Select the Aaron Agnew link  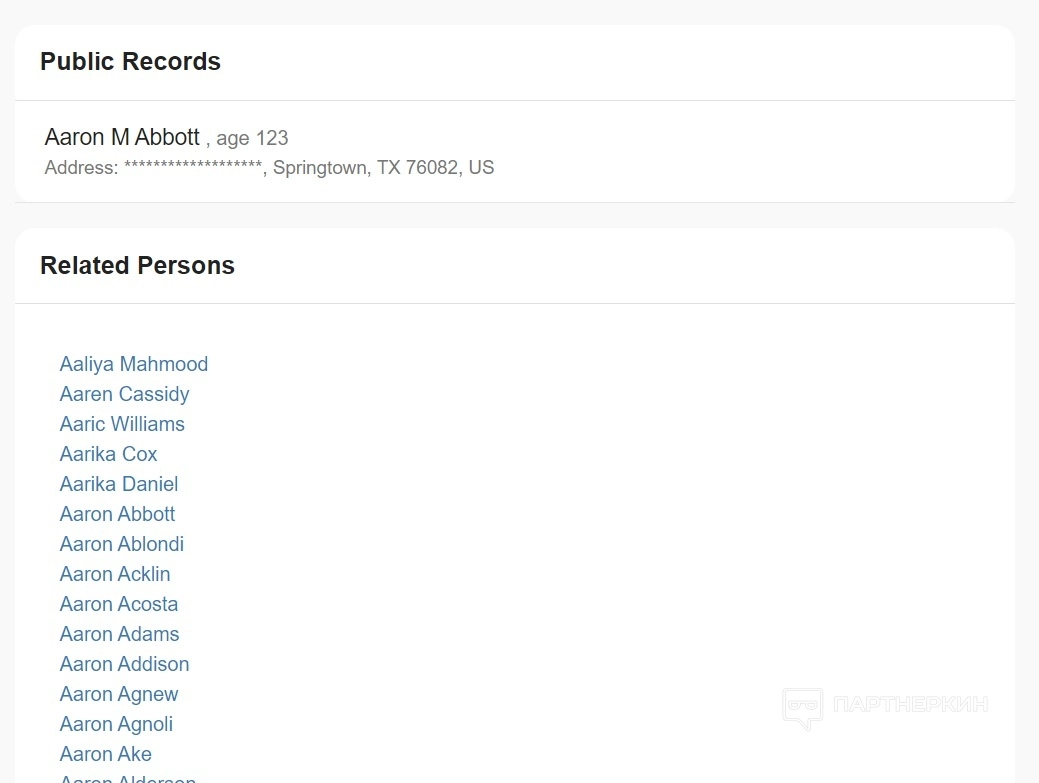[x=118, y=694]
